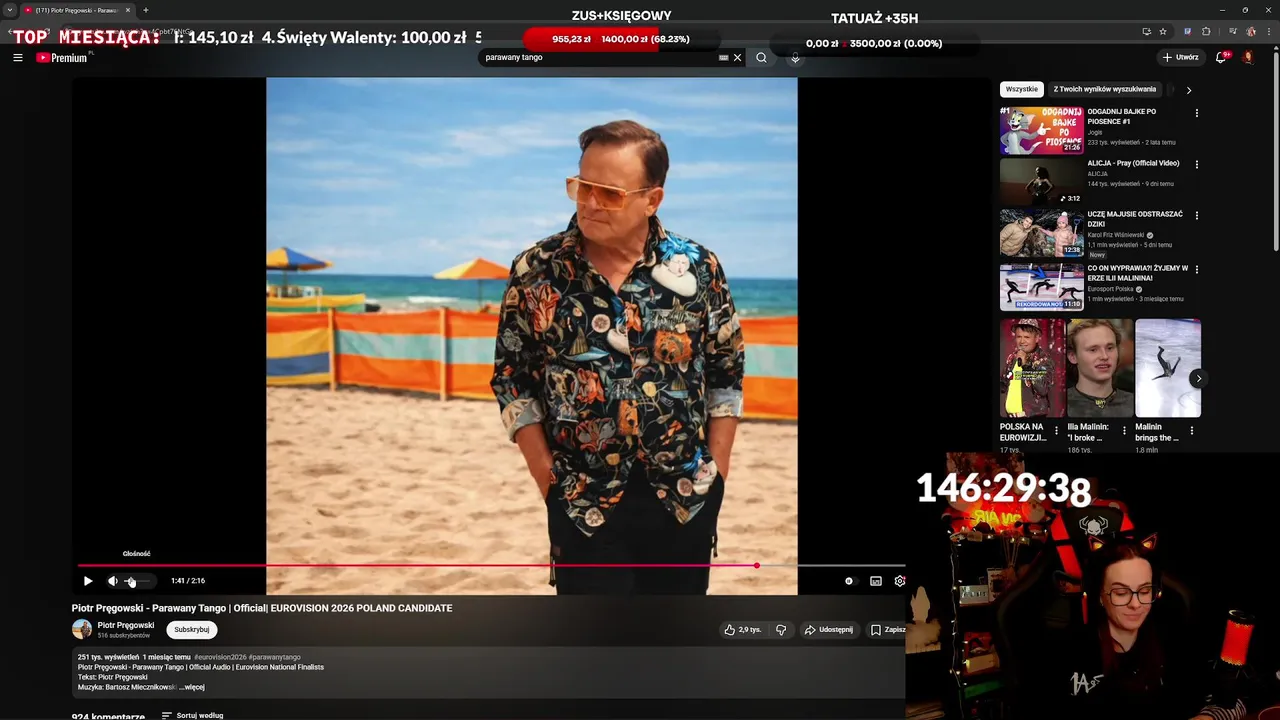Screen dimensions: 1280x720
Task: Open Piotr Pręgowski channel name link
Action: [x=126, y=625]
